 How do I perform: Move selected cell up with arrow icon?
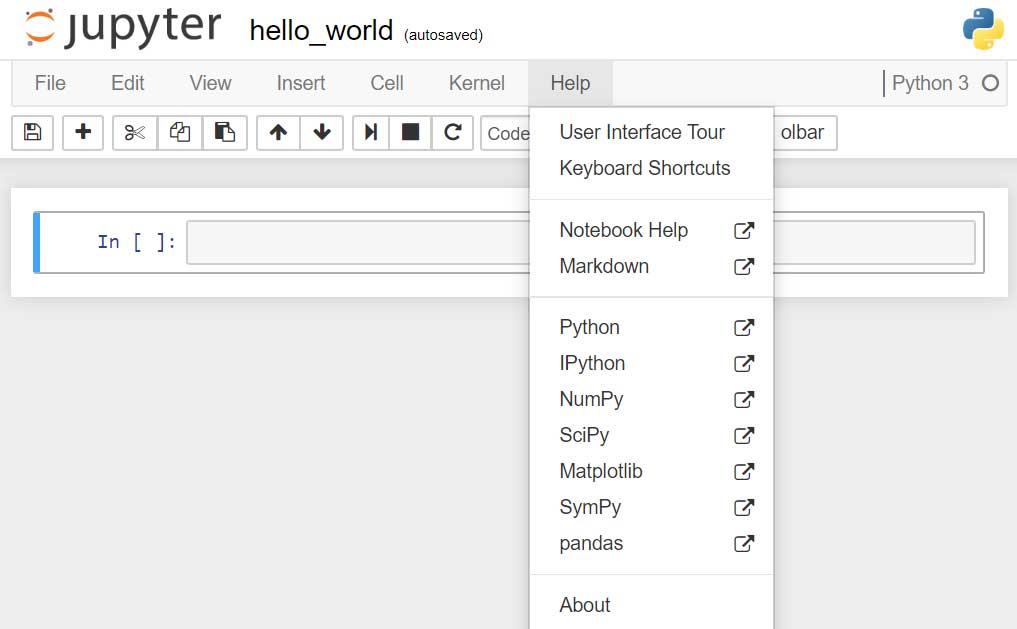pos(278,133)
